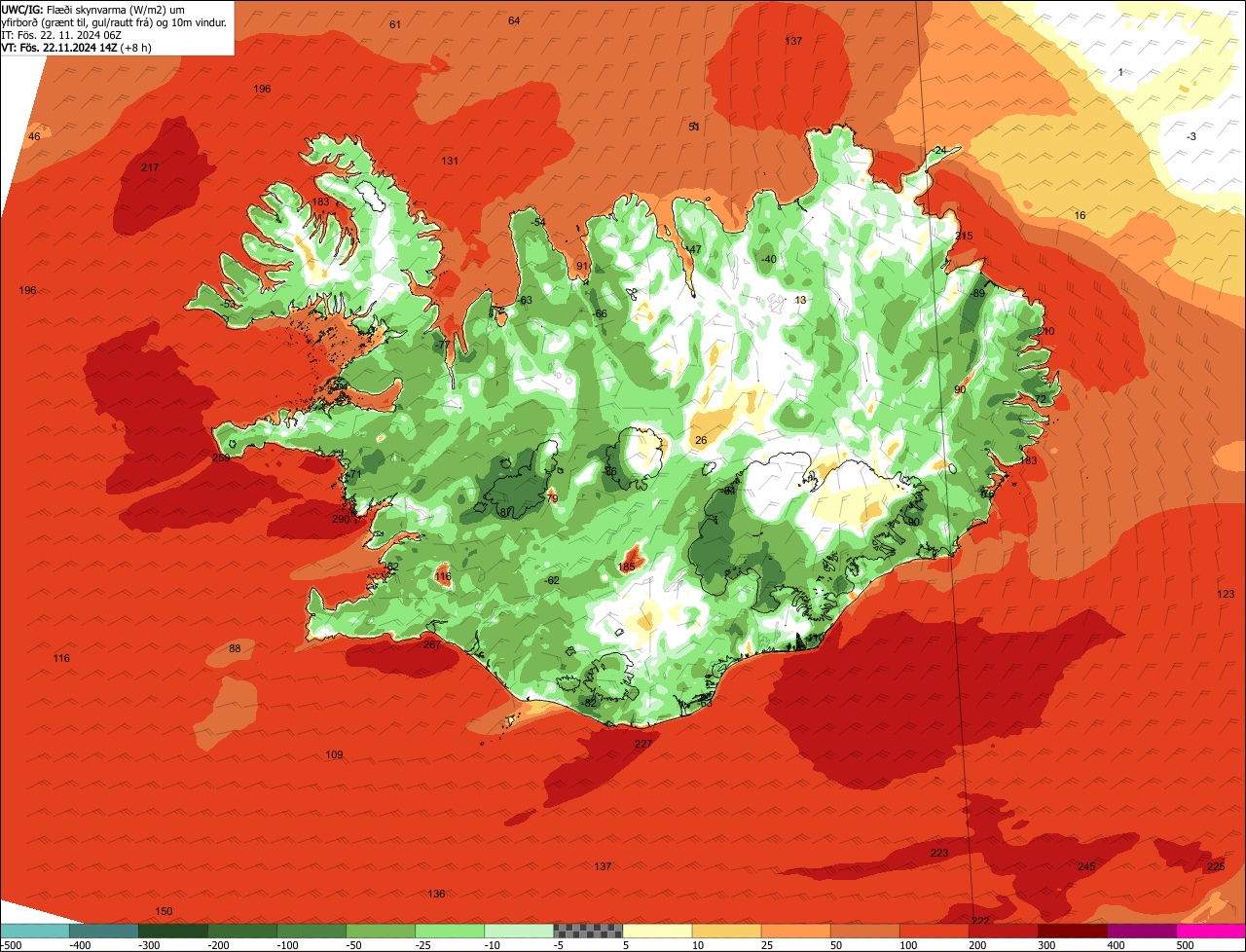Click the map value -3
This screenshot has height=952, width=1246.
point(1191,137)
